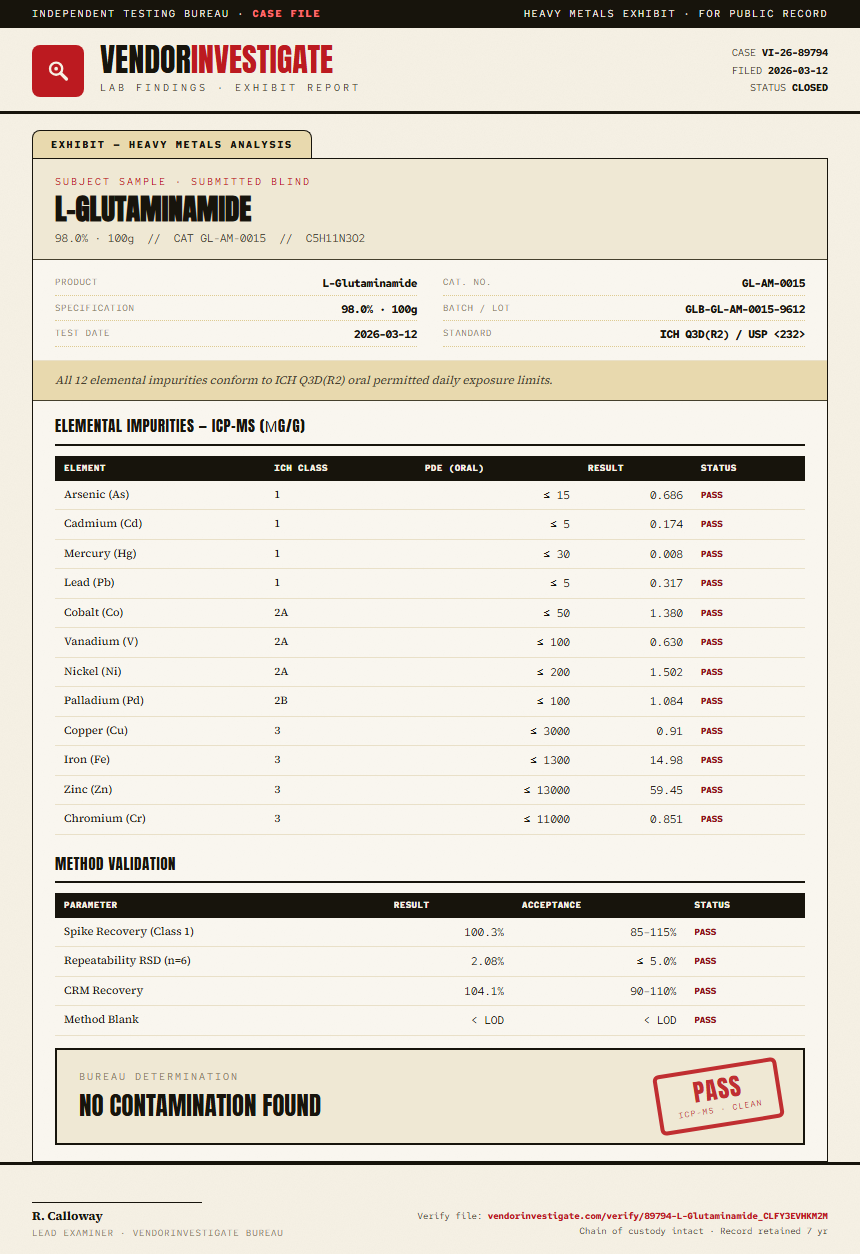Click the red magnifier logo icon

(58, 71)
